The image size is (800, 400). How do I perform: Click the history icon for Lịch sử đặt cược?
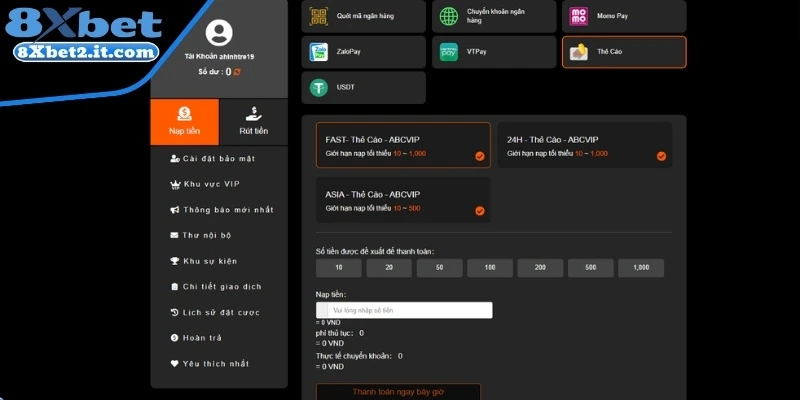pyautogui.click(x=174, y=312)
